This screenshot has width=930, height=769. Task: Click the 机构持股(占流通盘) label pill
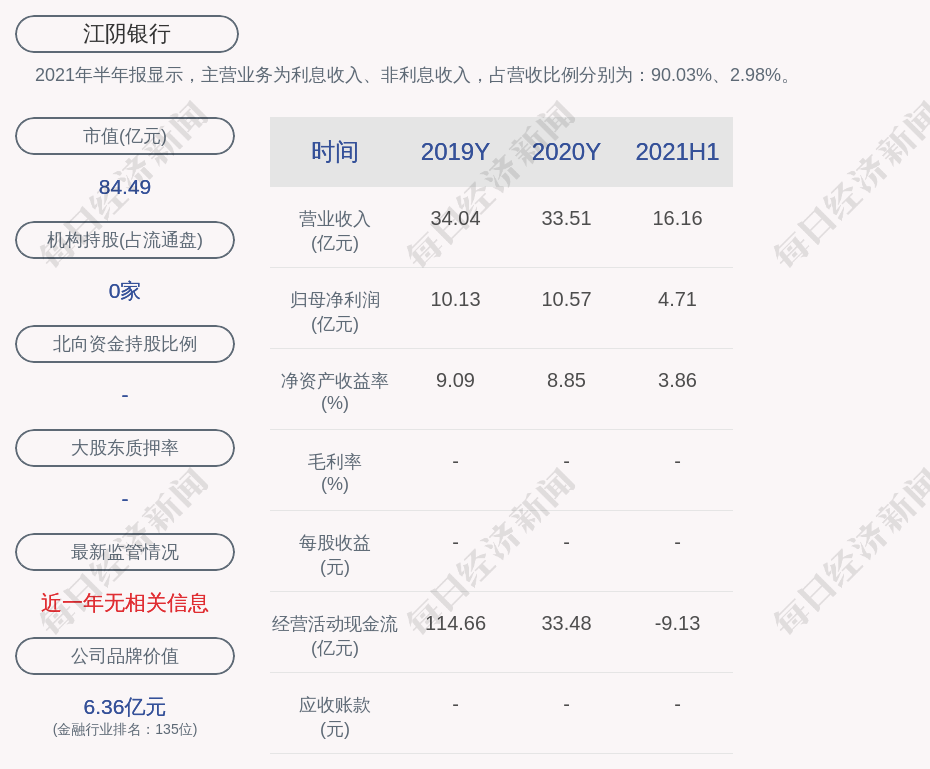(125, 240)
